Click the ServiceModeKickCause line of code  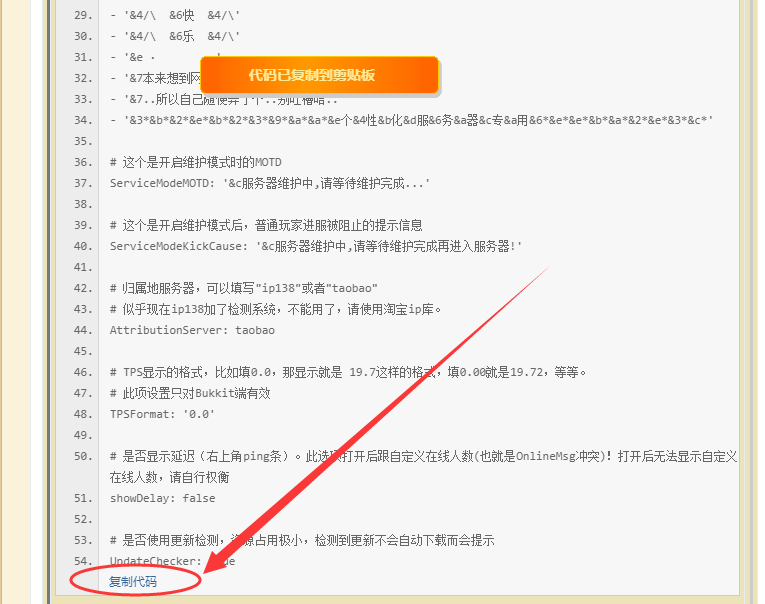[316, 246]
